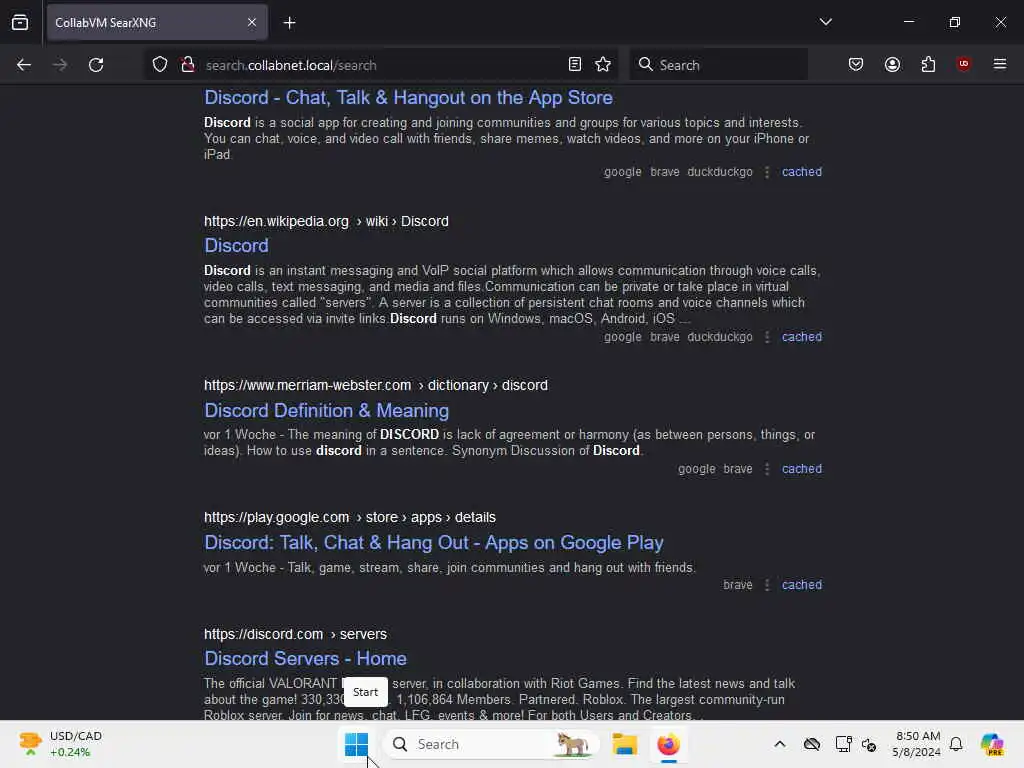Open Wikipedia Discord result title
1024x768 pixels.
[x=236, y=246]
